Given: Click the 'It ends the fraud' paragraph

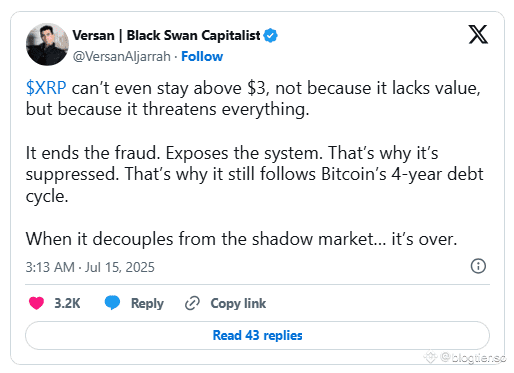Looking at the screenshot, I should (x=254, y=174).
